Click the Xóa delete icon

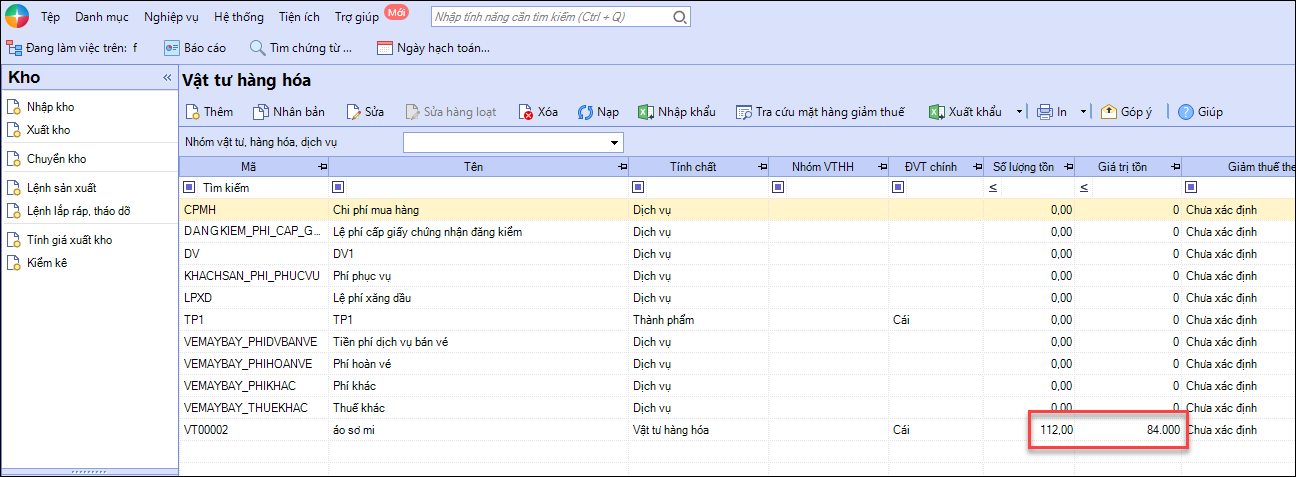(526, 112)
